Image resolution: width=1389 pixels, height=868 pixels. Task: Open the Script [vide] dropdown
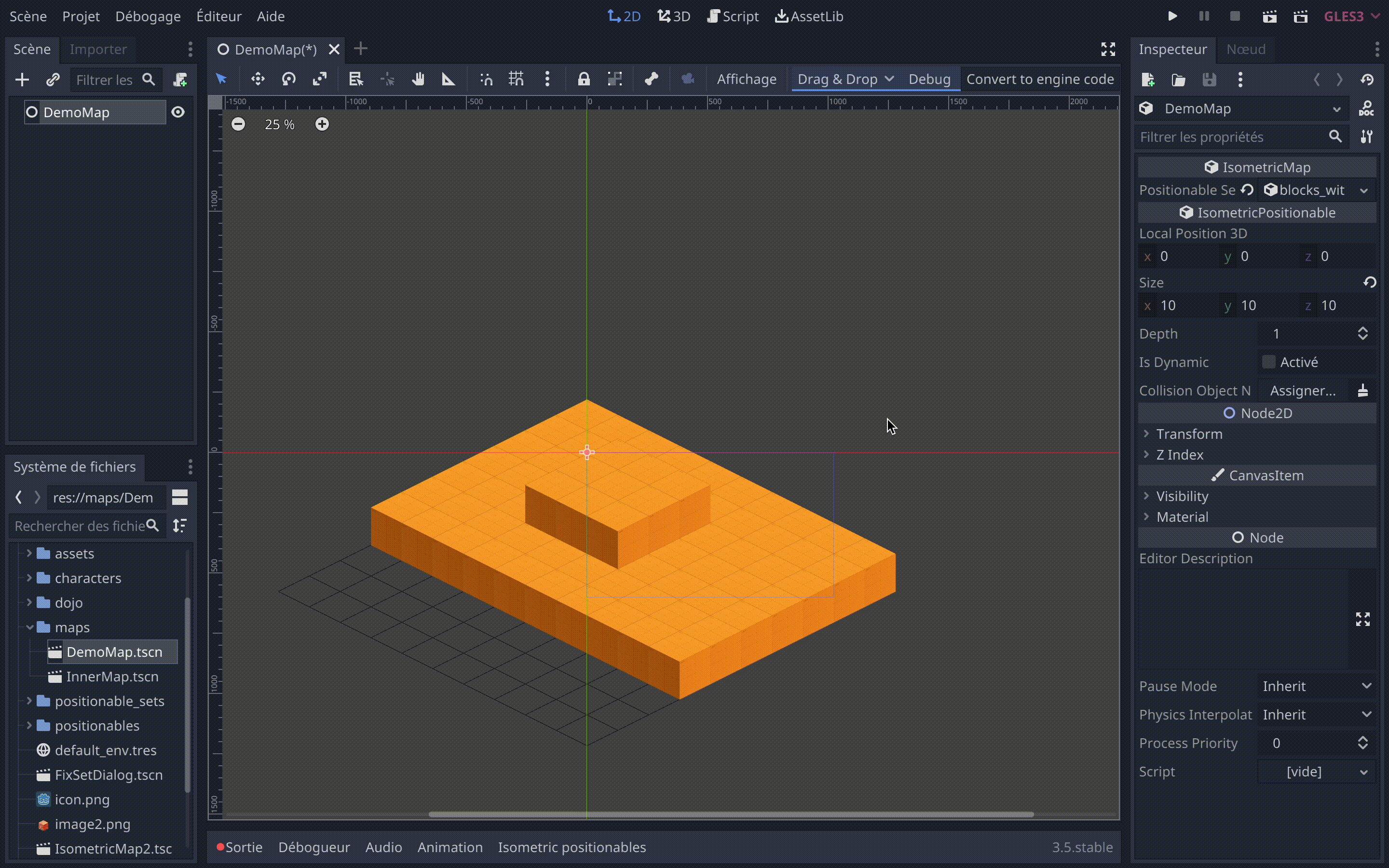tap(1317, 772)
